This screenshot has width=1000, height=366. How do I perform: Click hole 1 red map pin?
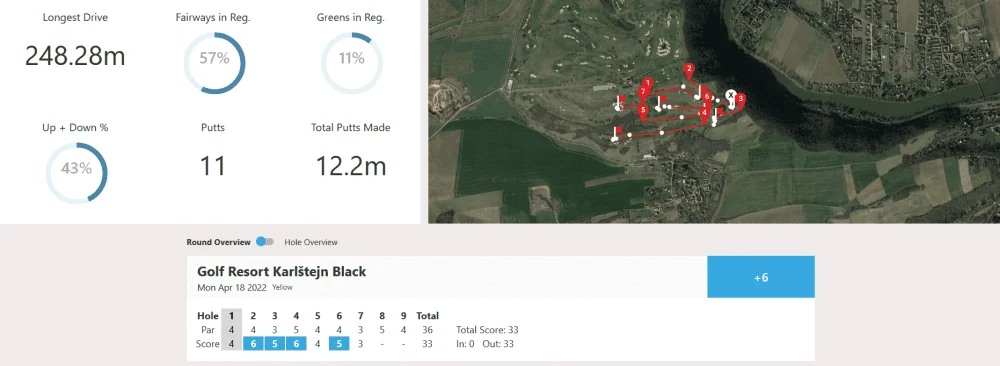click(648, 84)
